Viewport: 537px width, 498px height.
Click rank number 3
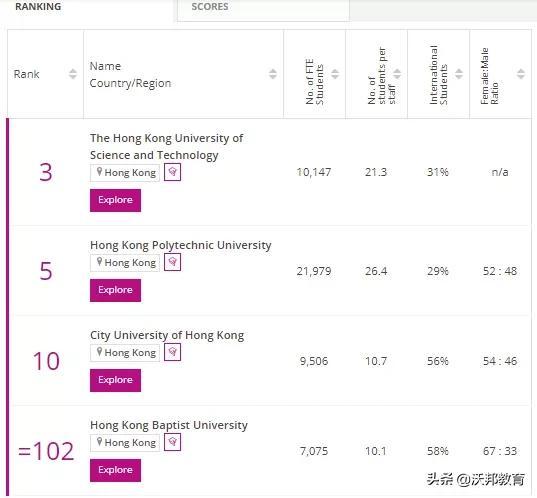(x=46, y=172)
